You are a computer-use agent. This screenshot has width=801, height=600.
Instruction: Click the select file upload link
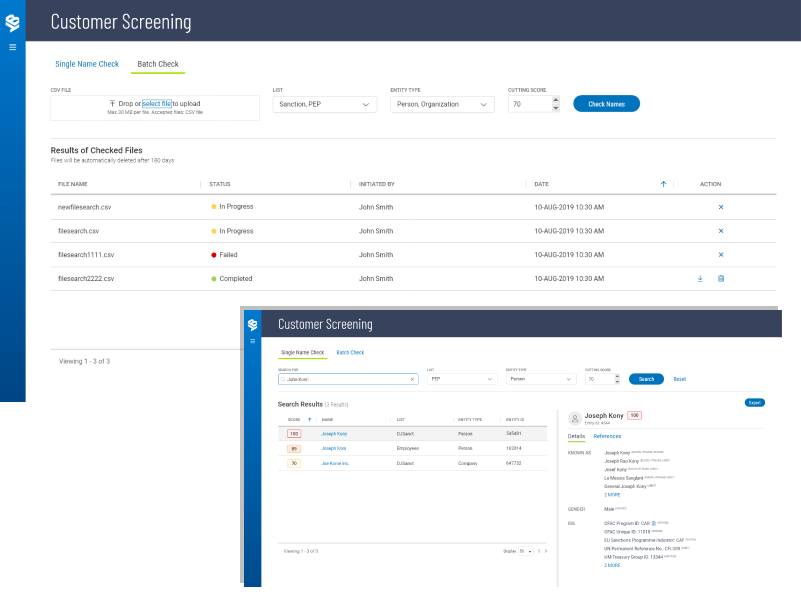[x=156, y=104]
